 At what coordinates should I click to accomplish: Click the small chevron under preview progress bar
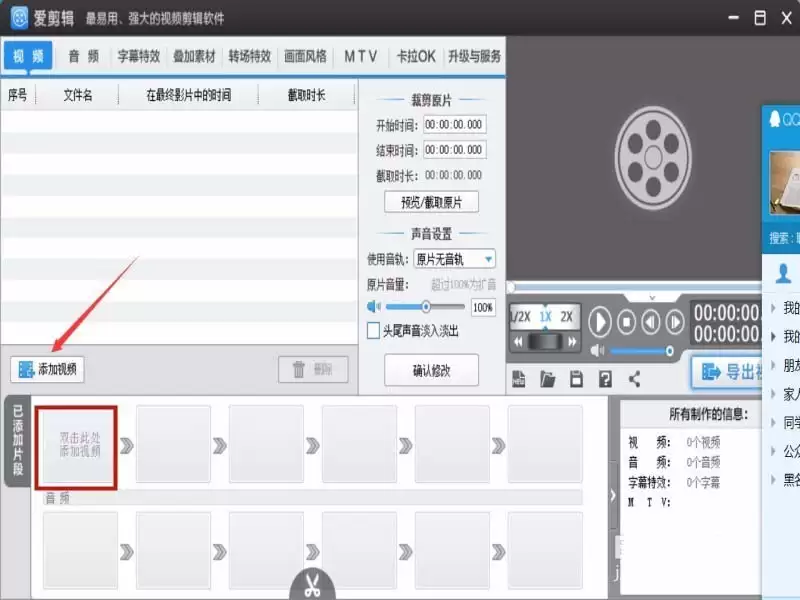click(652, 297)
